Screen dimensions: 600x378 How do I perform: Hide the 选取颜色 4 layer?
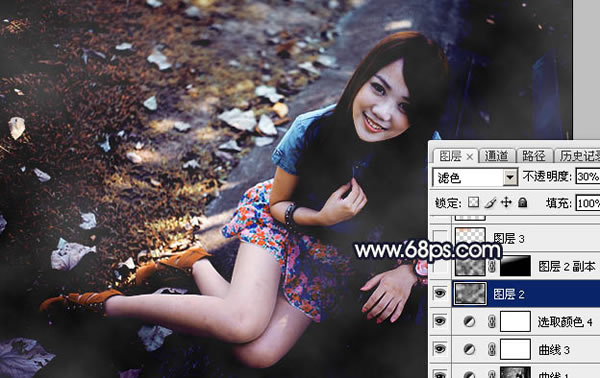(440, 321)
